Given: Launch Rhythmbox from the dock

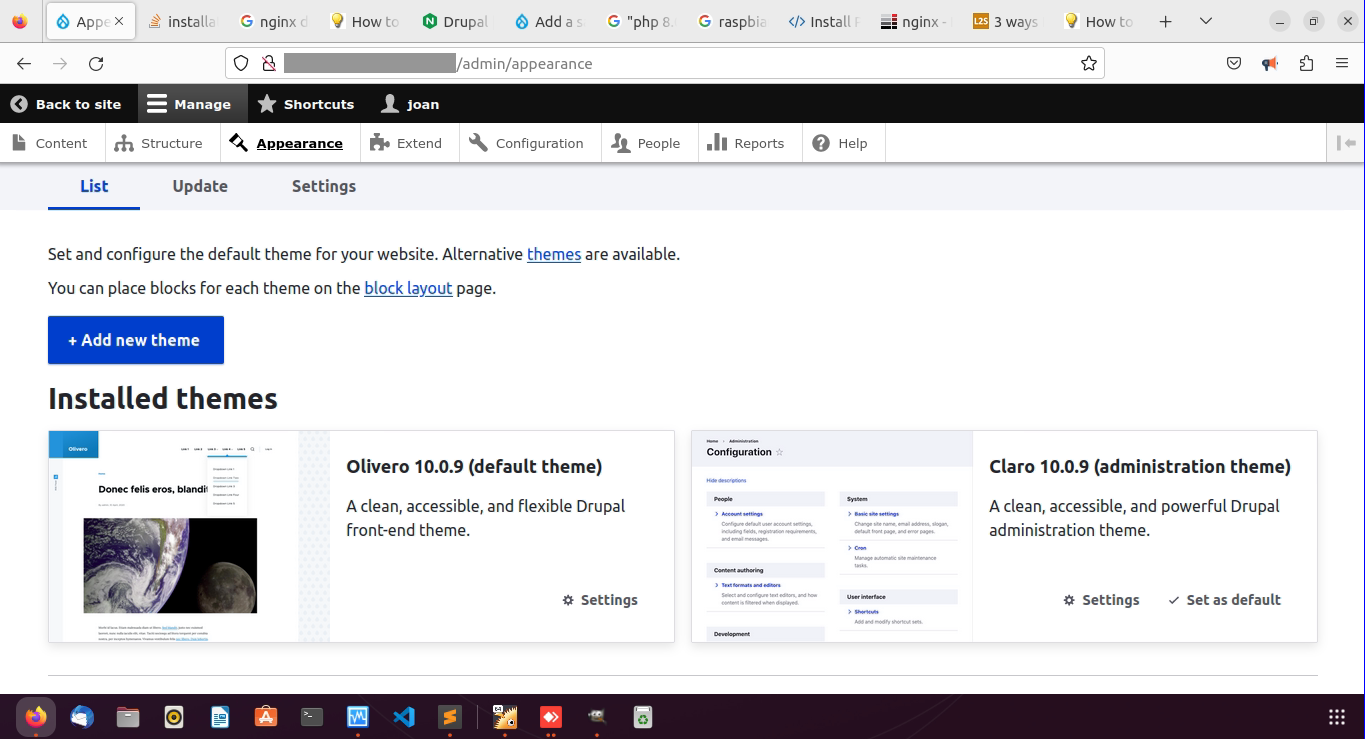Looking at the screenshot, I should [x=174, y=717].
